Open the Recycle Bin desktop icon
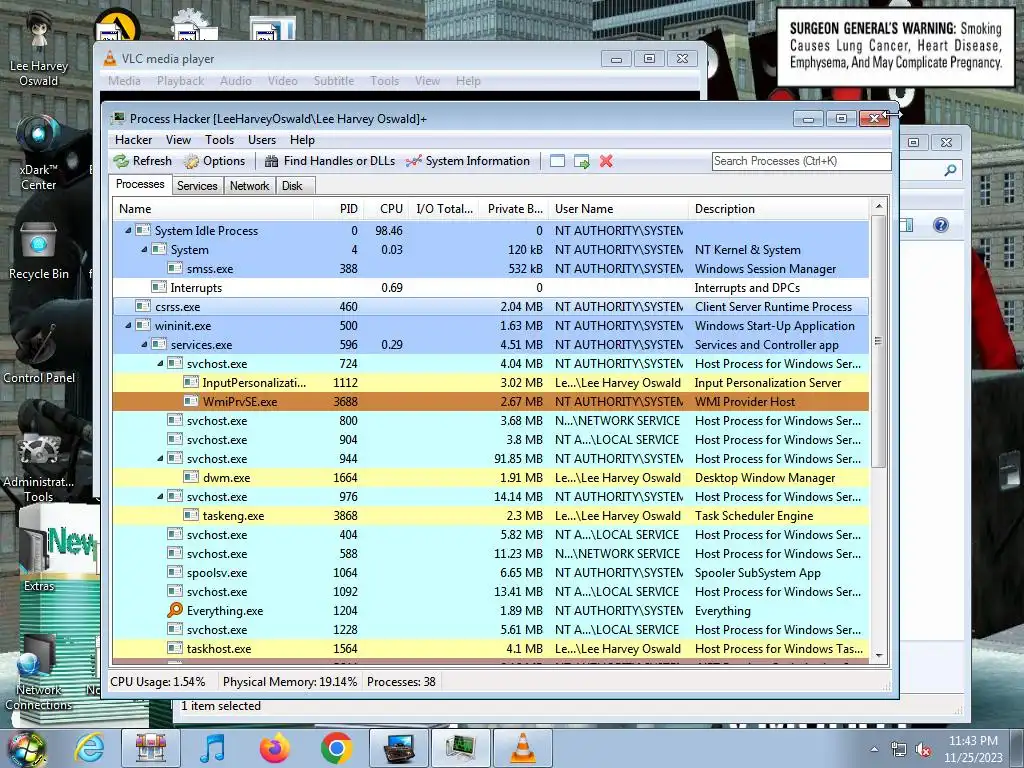The height and width of the screenshot is (768, 1024). tap(39, 251)
